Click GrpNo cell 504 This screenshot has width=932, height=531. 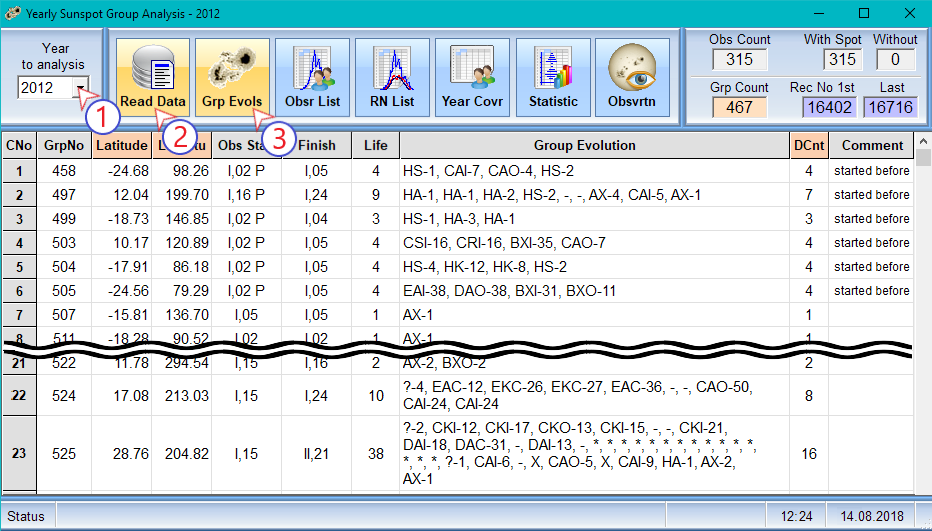pyautogui.click(x=64, y=267)
